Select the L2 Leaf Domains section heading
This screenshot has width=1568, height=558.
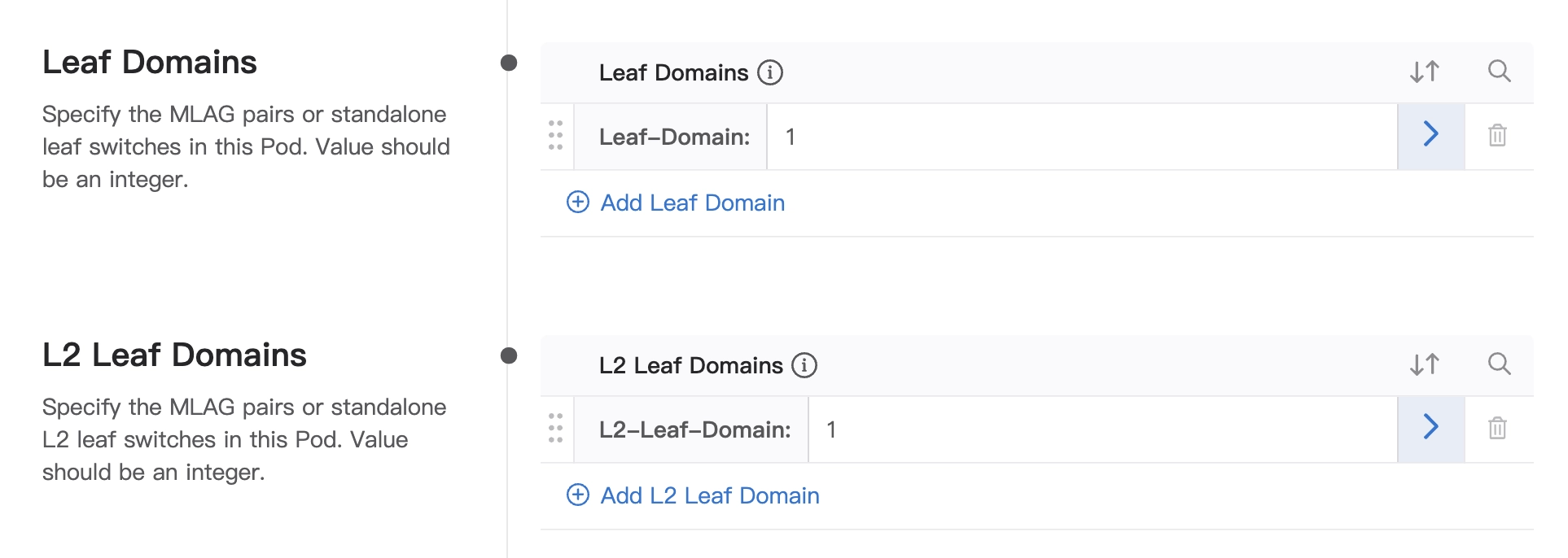[x=174, y=355]
